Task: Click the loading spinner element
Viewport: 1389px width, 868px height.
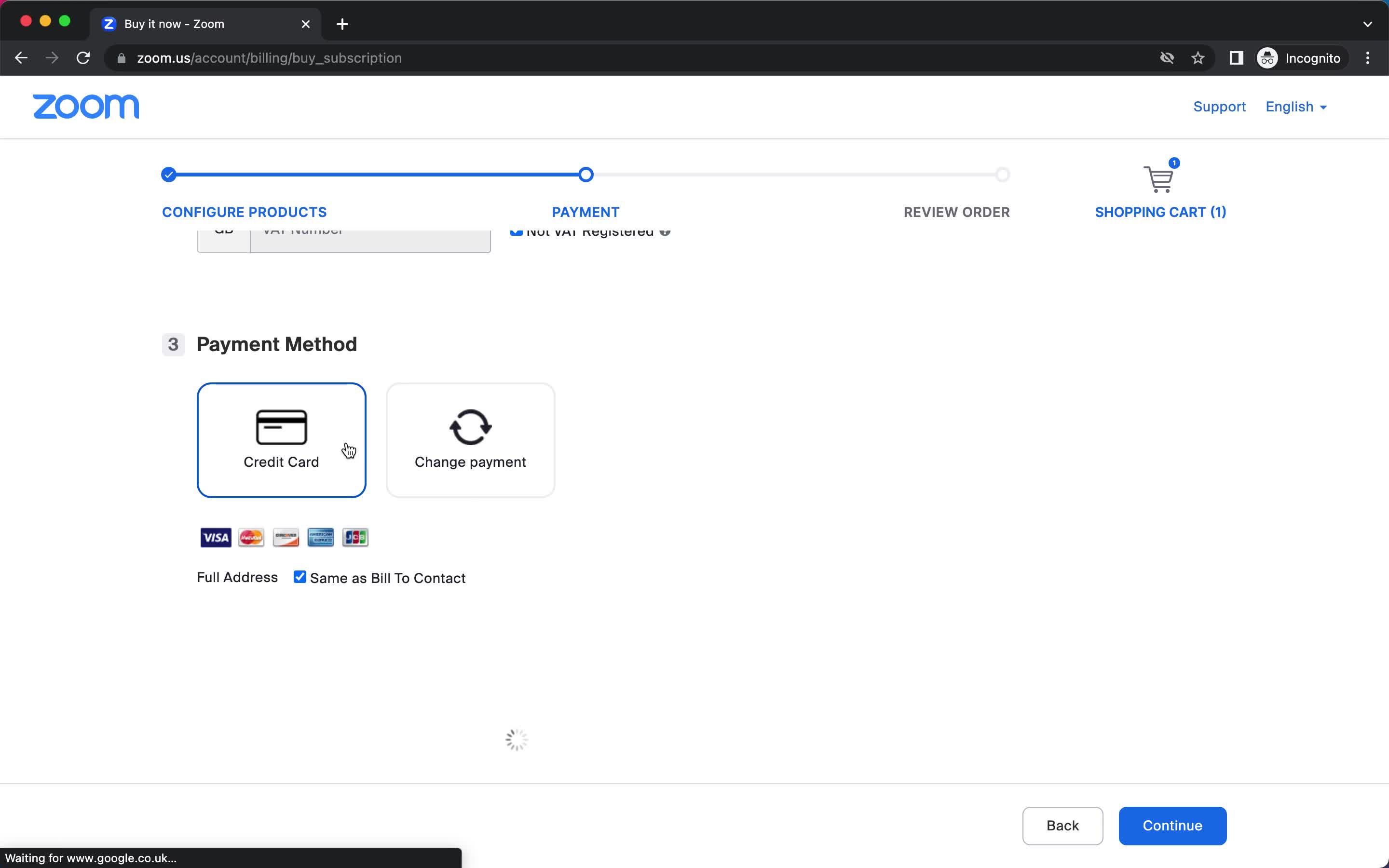Action: pos(517,740)
